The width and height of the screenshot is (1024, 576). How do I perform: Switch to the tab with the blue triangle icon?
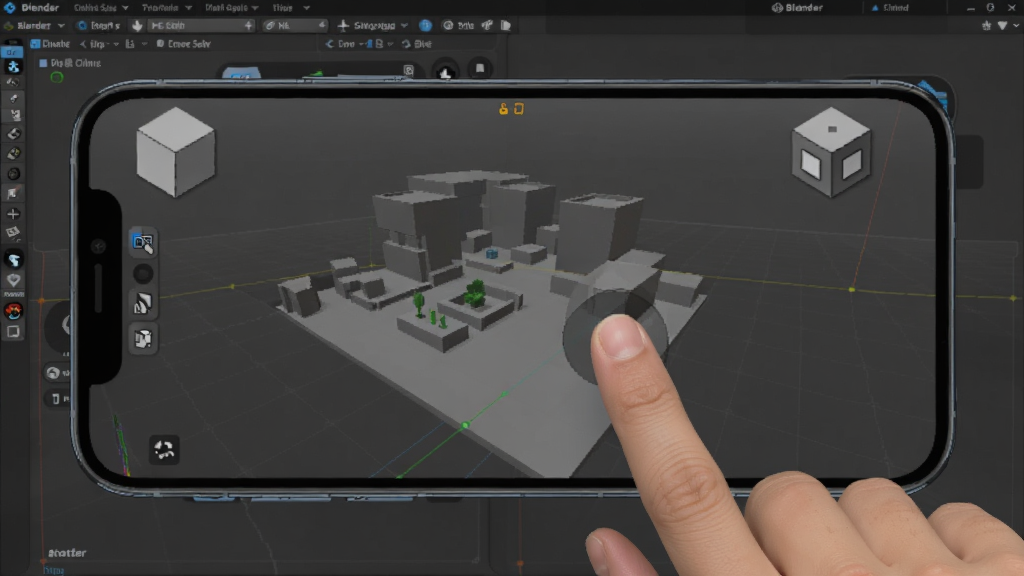[x=889, y=8]
